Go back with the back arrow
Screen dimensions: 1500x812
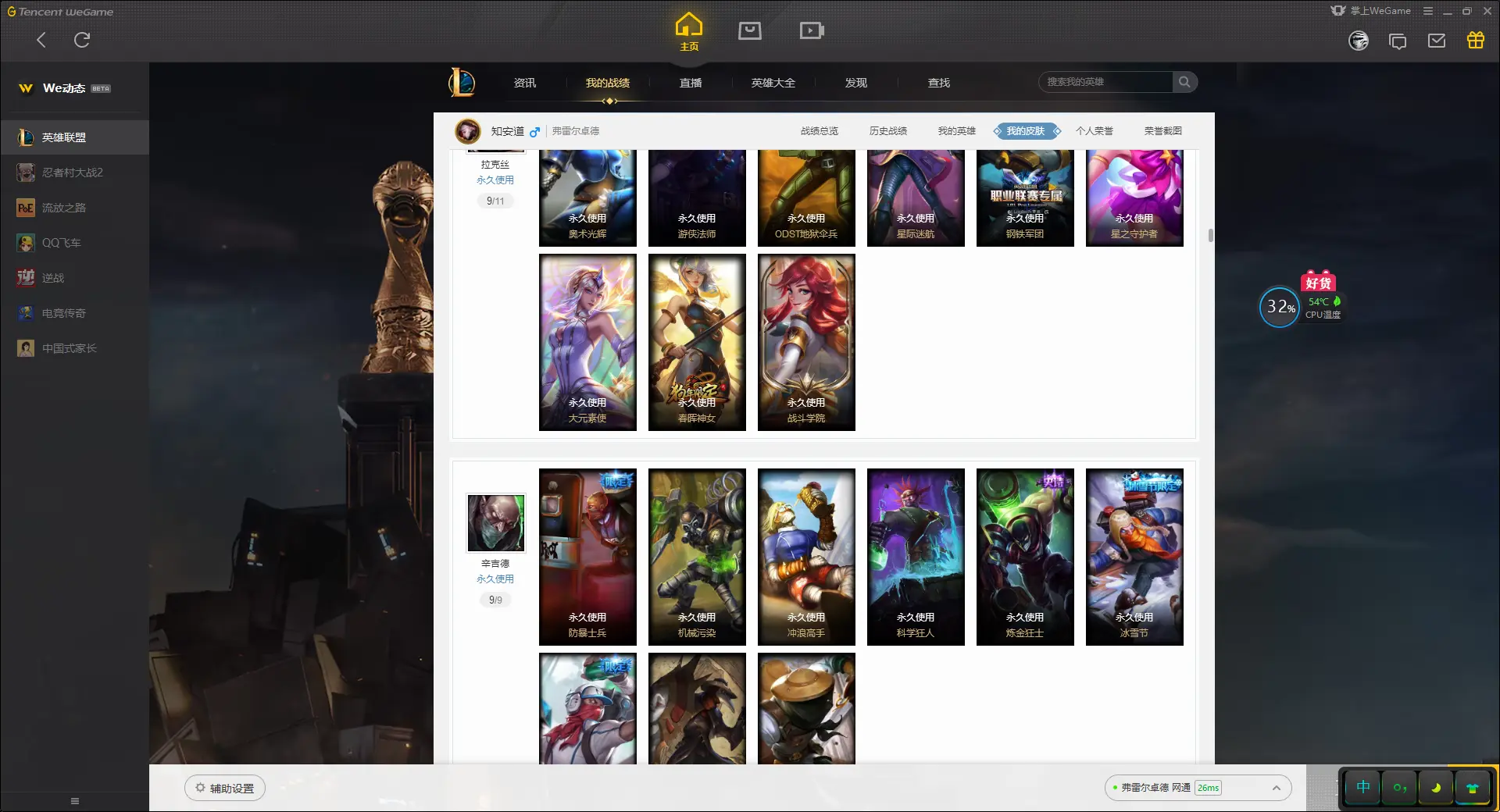click(41, 40)
